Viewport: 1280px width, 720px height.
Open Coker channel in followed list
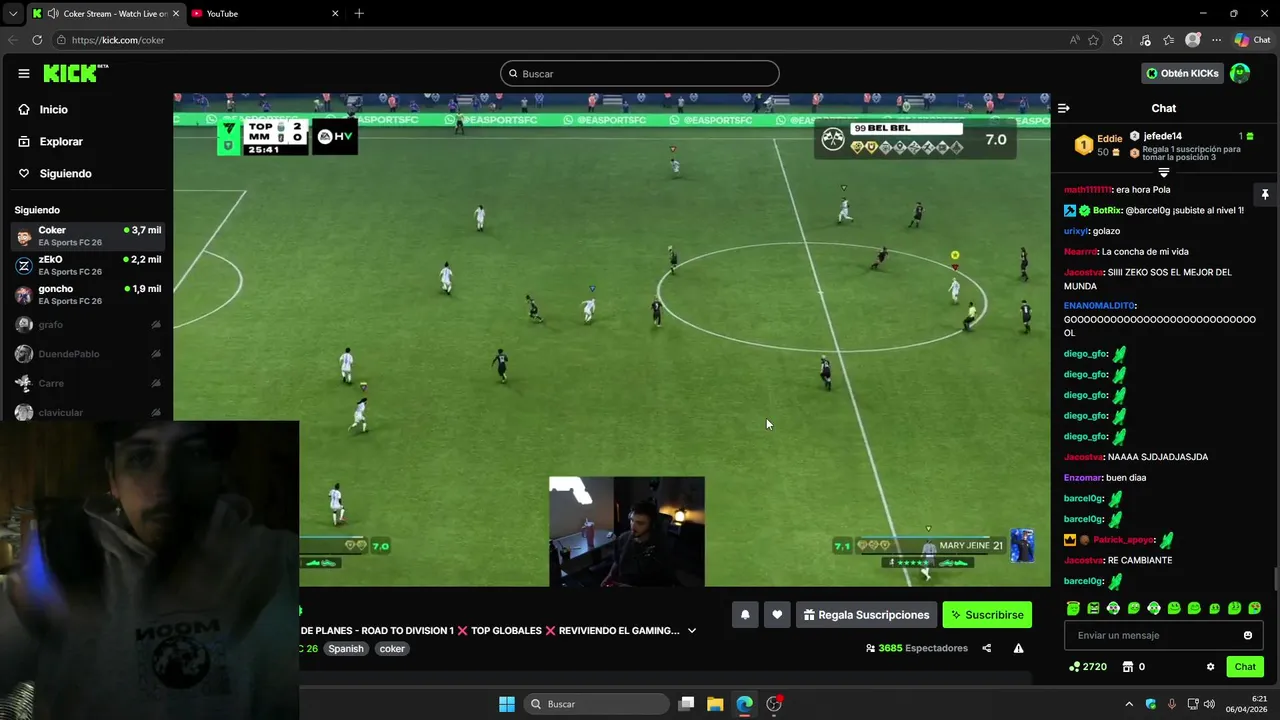coord(88,236)
